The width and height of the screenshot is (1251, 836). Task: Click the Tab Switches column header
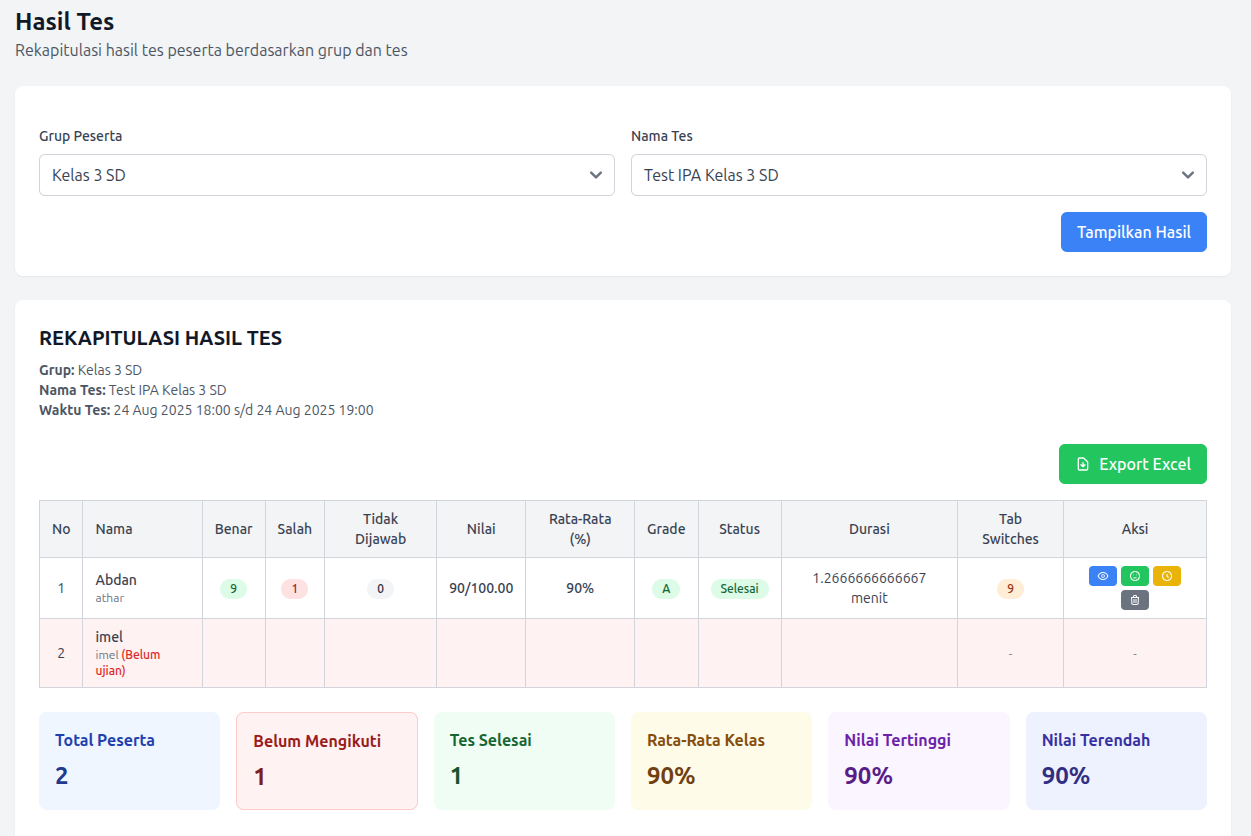(x=1010, y=528)
